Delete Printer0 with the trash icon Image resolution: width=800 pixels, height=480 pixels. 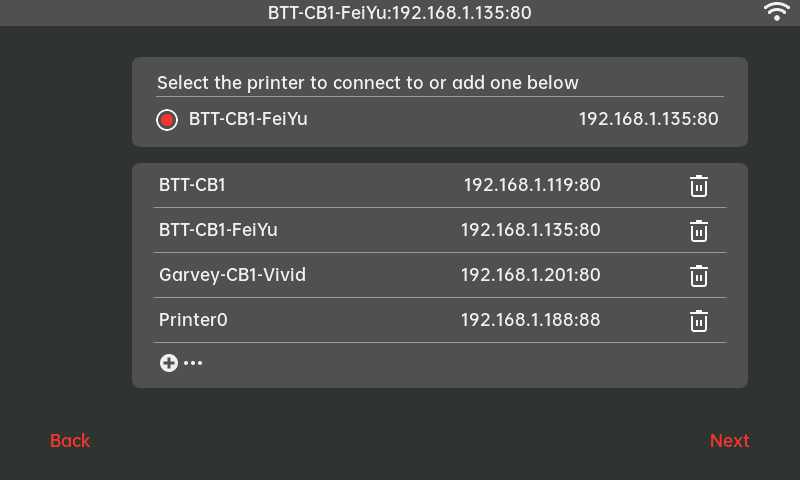point(699,321)
